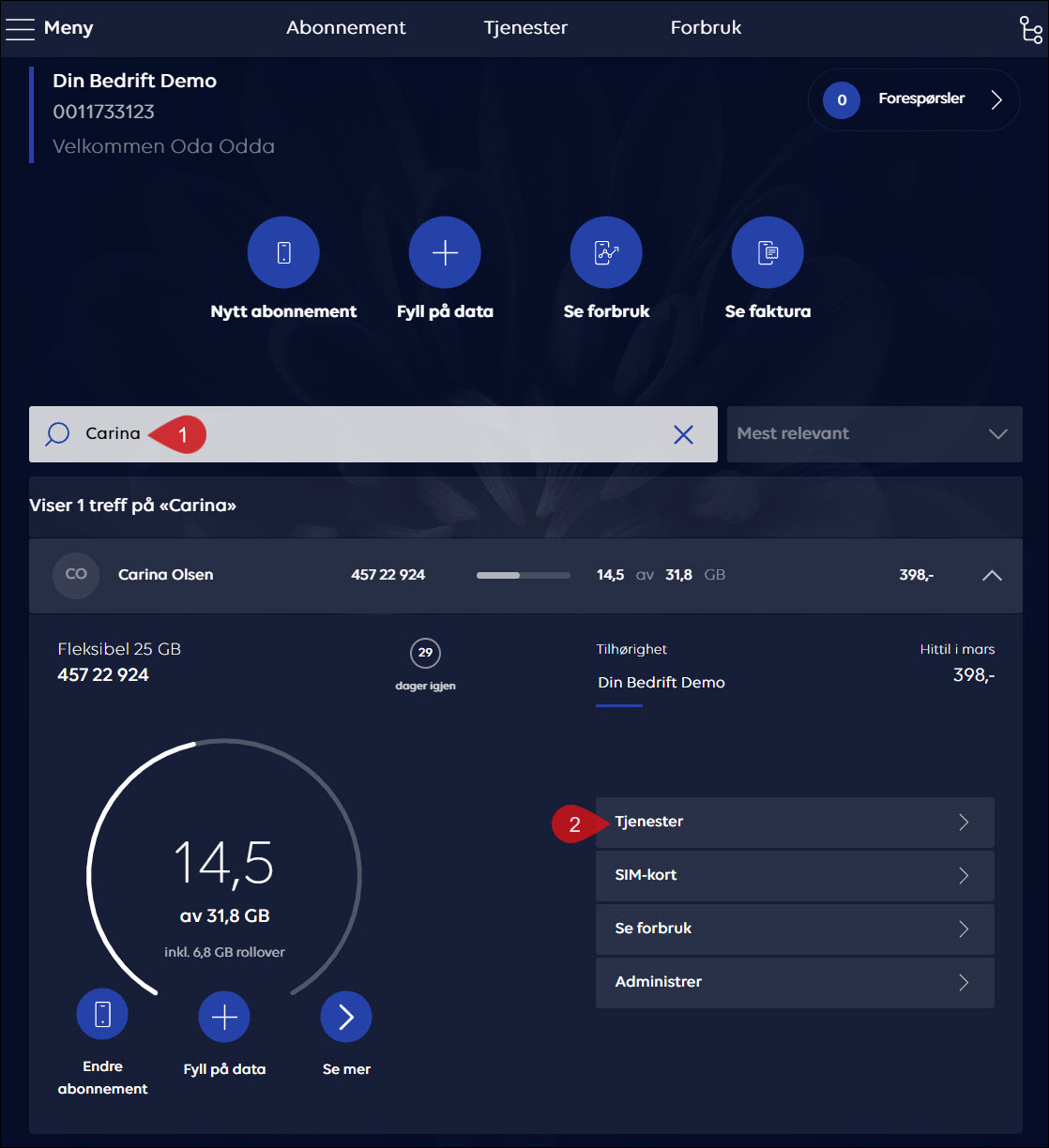Click the Se forbruk chart icon
This screenshot has width=1049, height=1148.
click(x=606, y=252)
